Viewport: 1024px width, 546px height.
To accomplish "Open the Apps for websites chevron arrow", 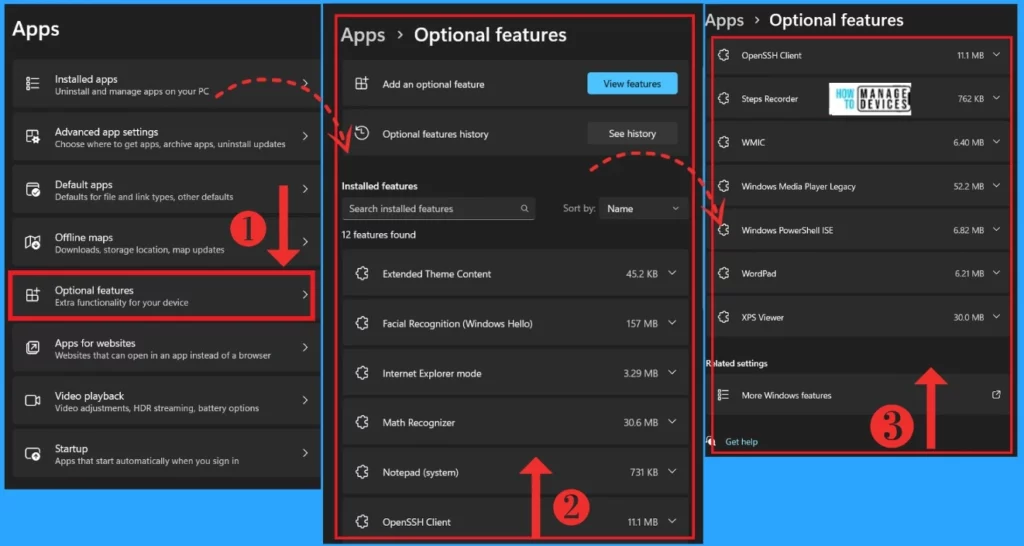I will [x=305, y=347].
